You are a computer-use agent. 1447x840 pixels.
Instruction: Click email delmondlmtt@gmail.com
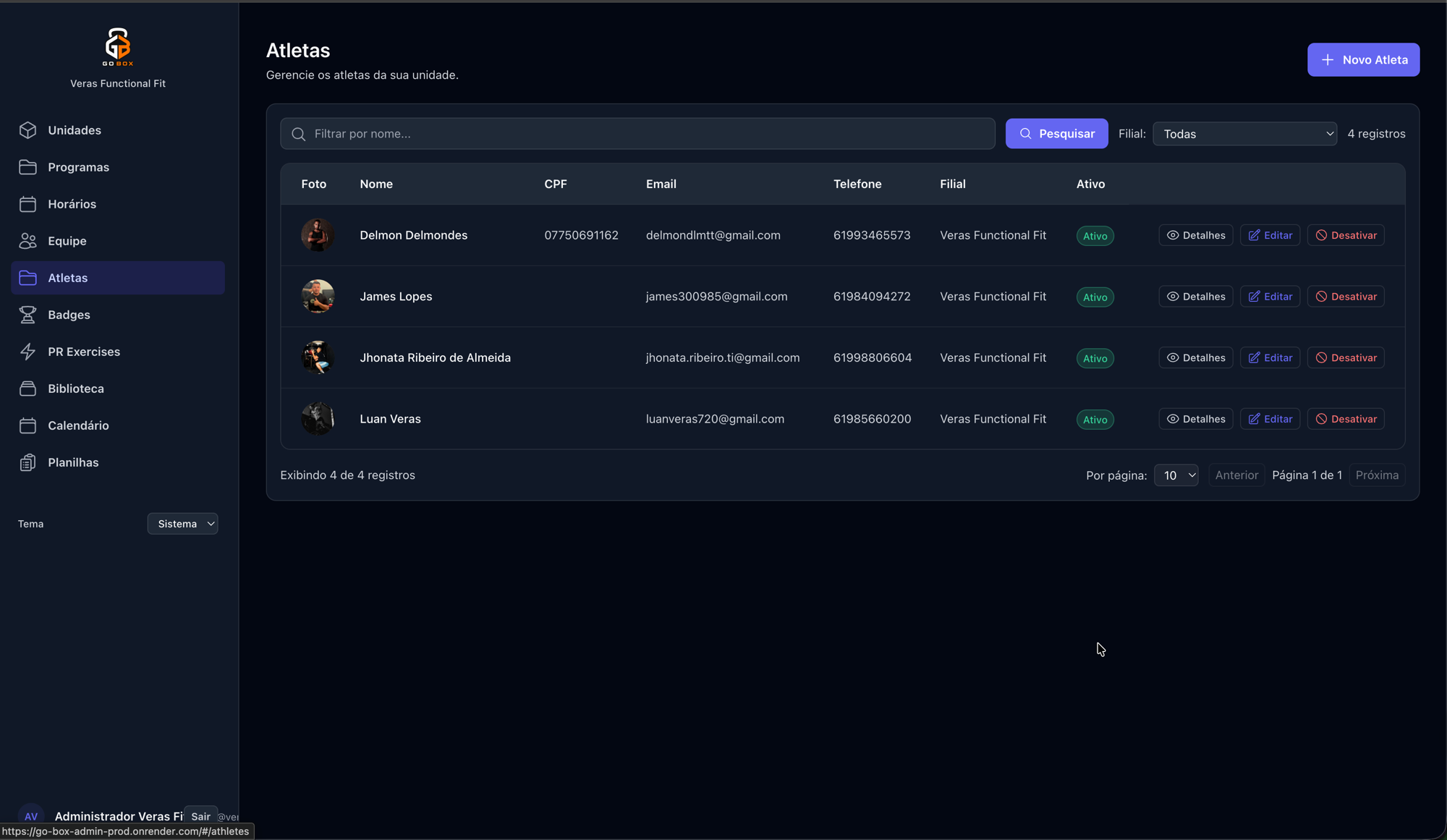pyautogui.click(x=713, y=235)
